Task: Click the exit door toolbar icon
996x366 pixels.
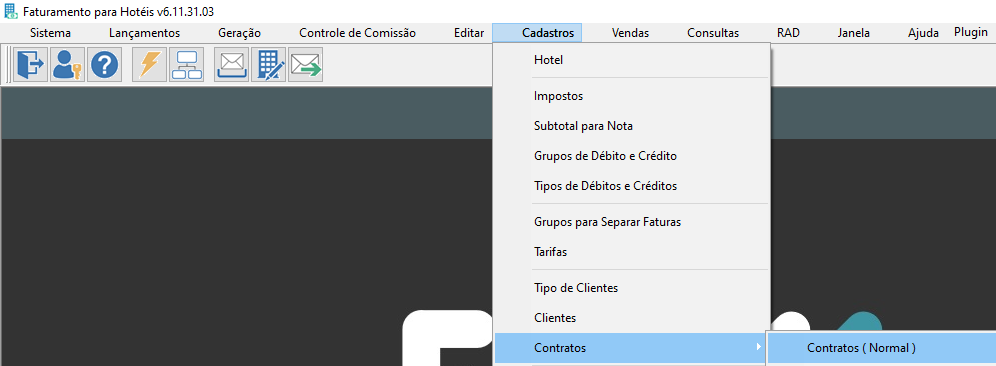Action: [x=30, y=65]
